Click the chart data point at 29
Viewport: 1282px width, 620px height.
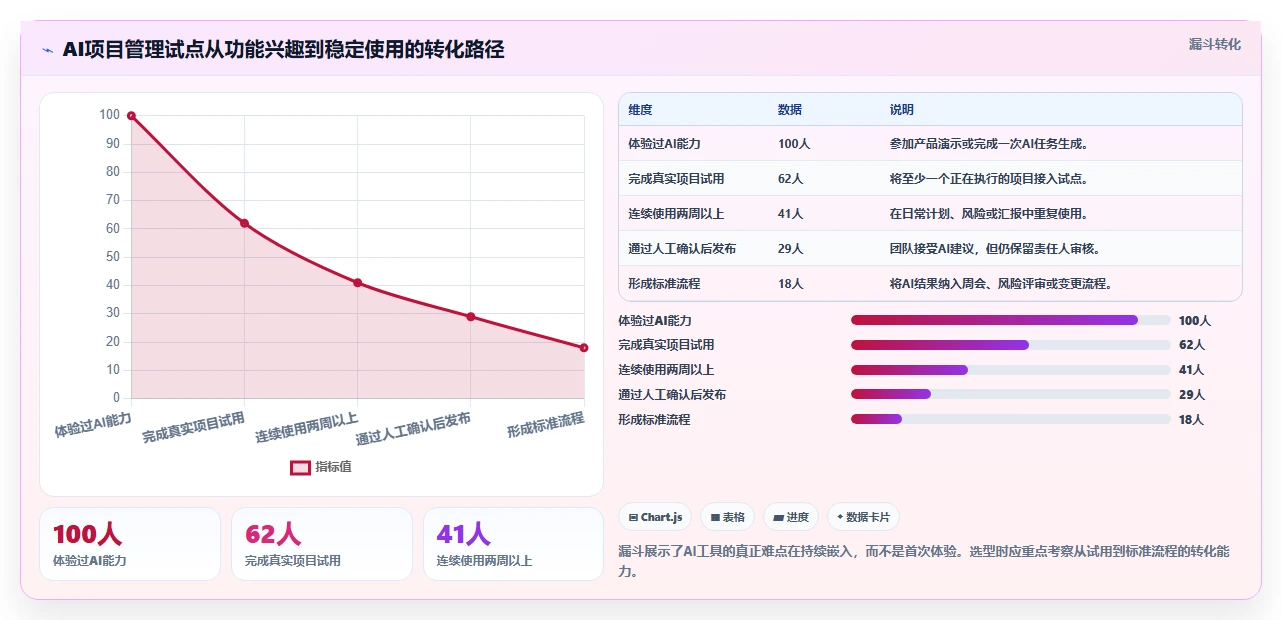click(471, 317)
